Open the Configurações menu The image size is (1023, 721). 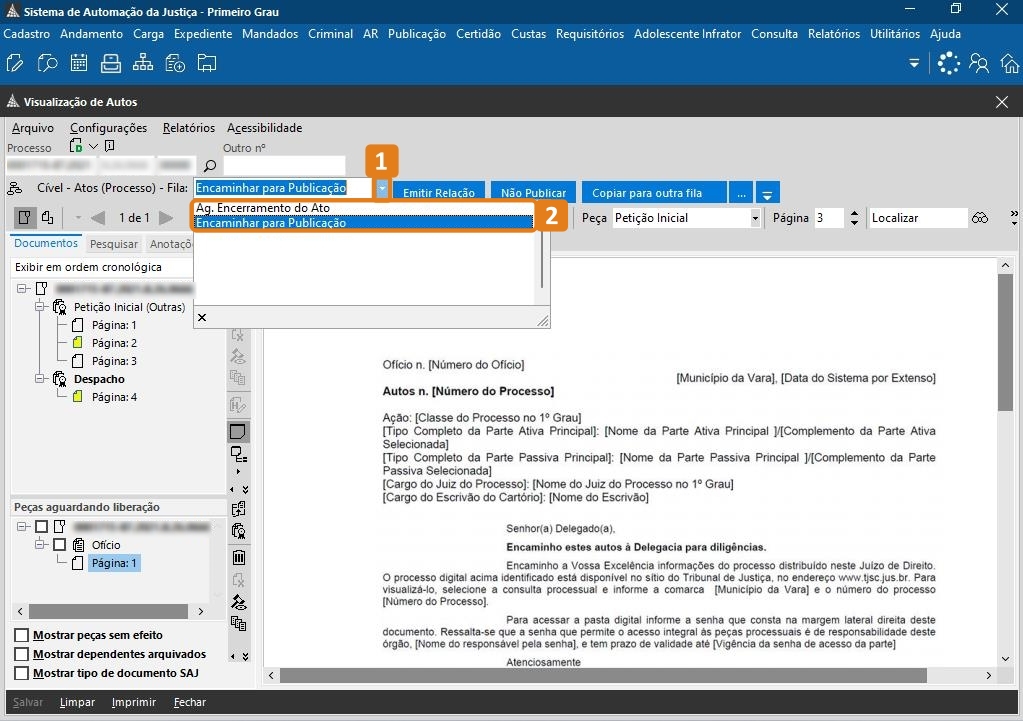click(x=108, y=128)
